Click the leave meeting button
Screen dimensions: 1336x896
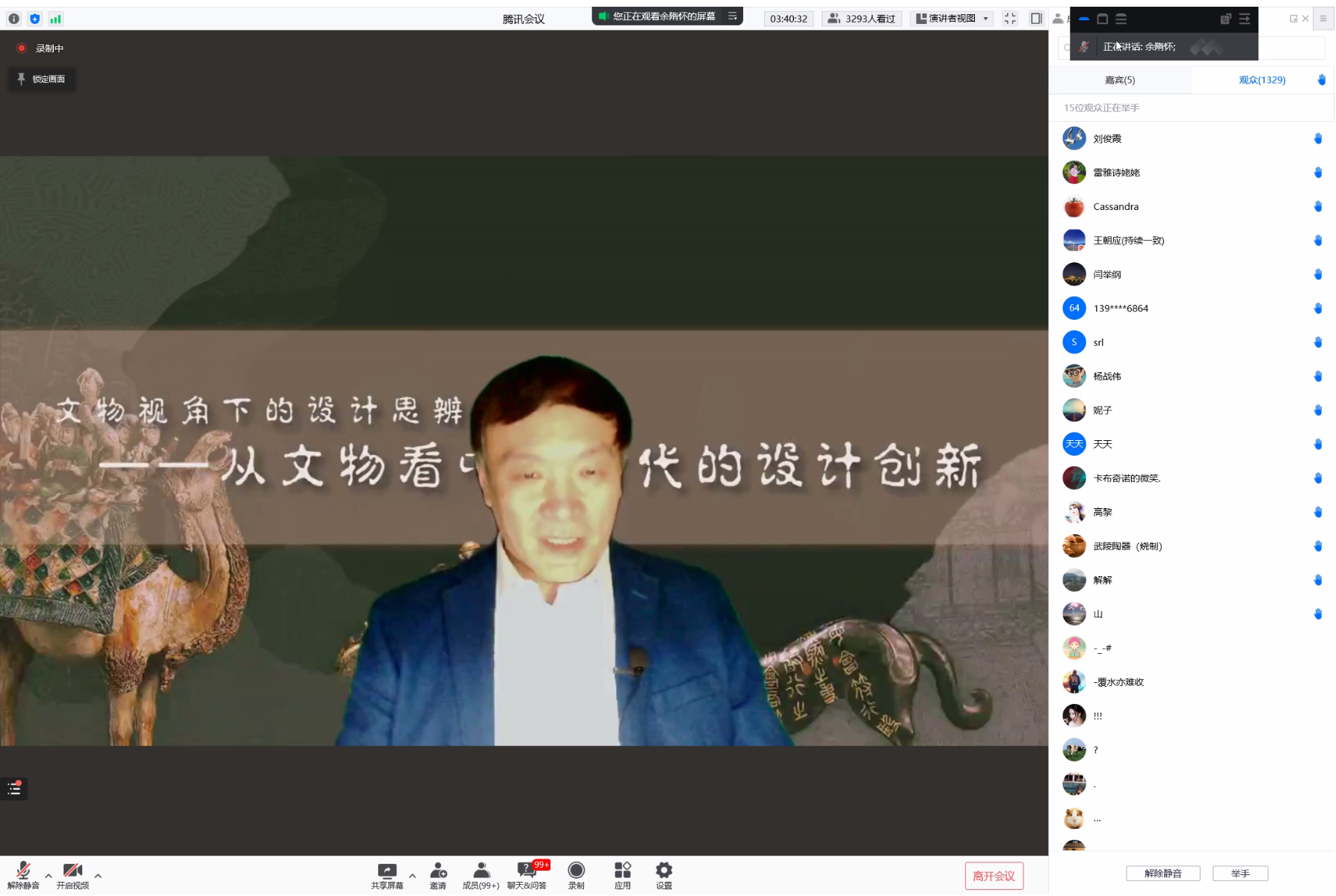pos(994,876)
